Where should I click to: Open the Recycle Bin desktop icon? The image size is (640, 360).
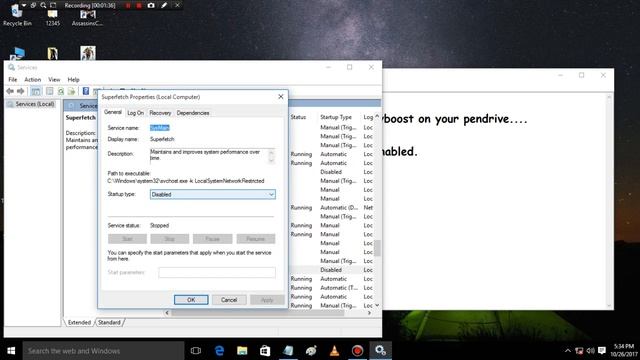17,15
